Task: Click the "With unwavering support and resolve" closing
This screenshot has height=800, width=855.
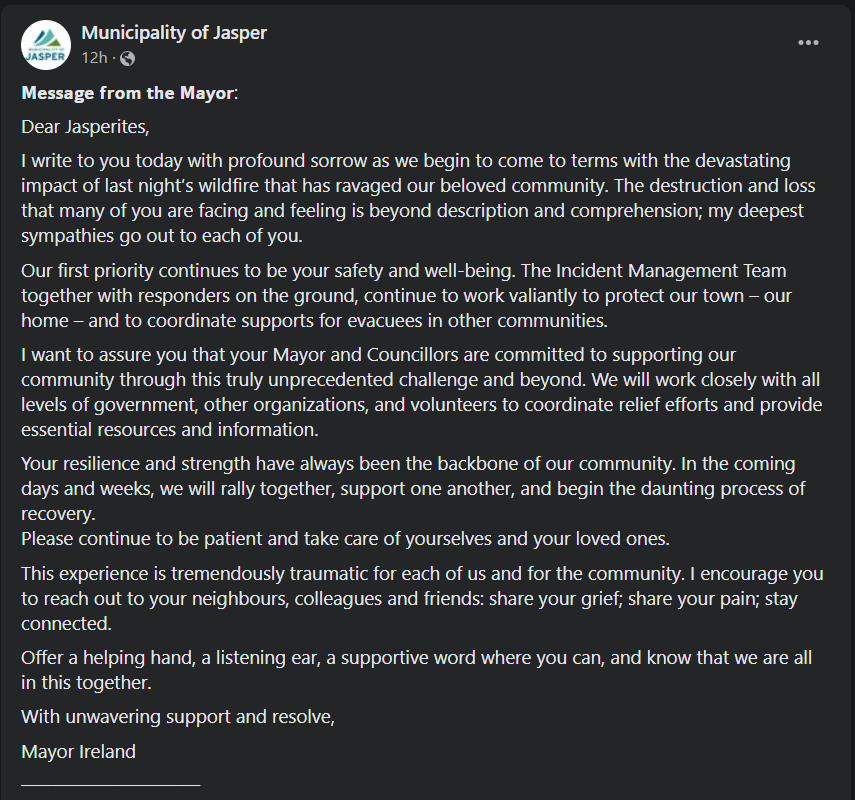Action: (178, 717)
